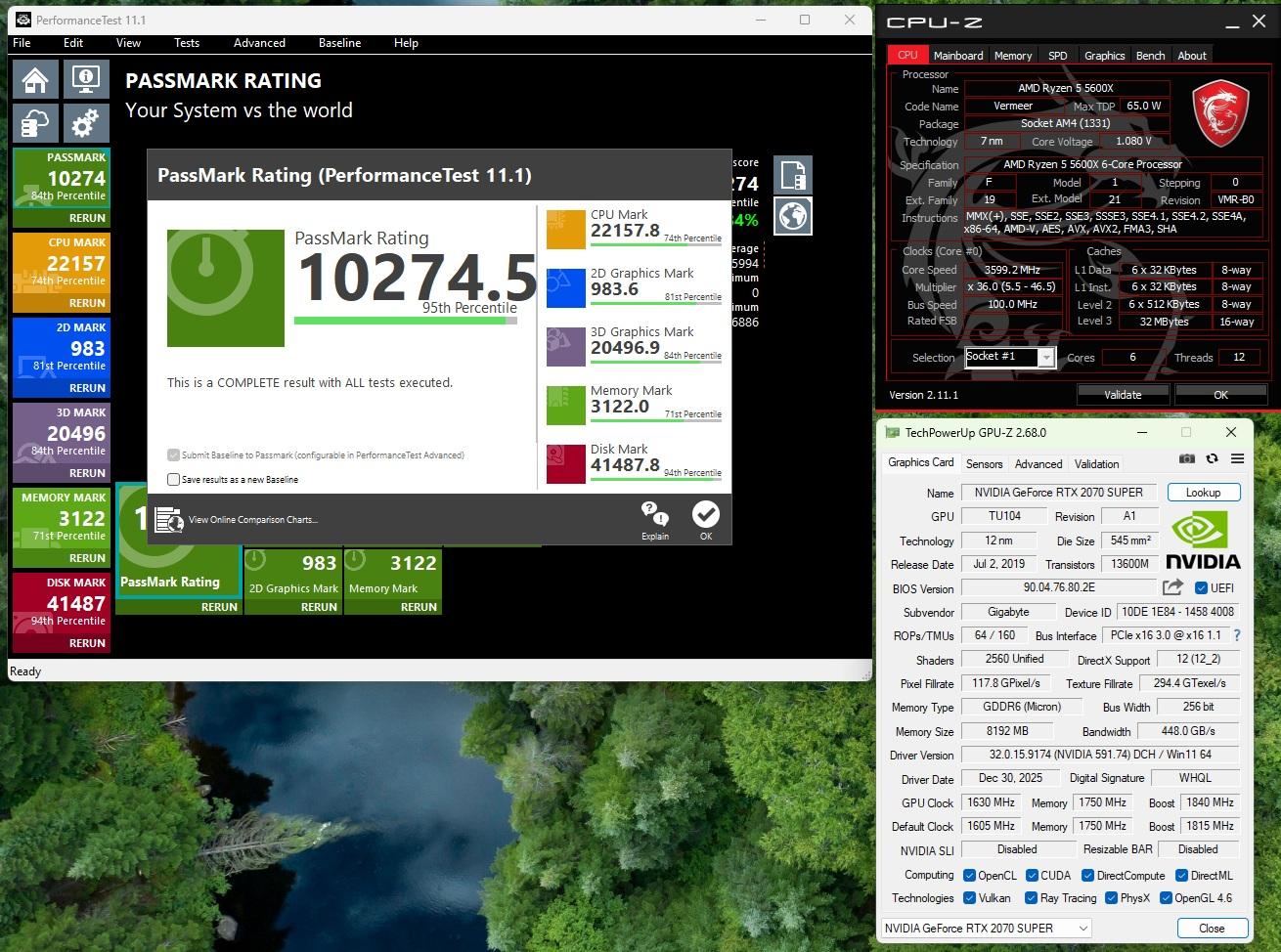This screenshot has width=1281, height=952.
Task: Click the GPU-Z title bar app icon
Action: [892, 432]
